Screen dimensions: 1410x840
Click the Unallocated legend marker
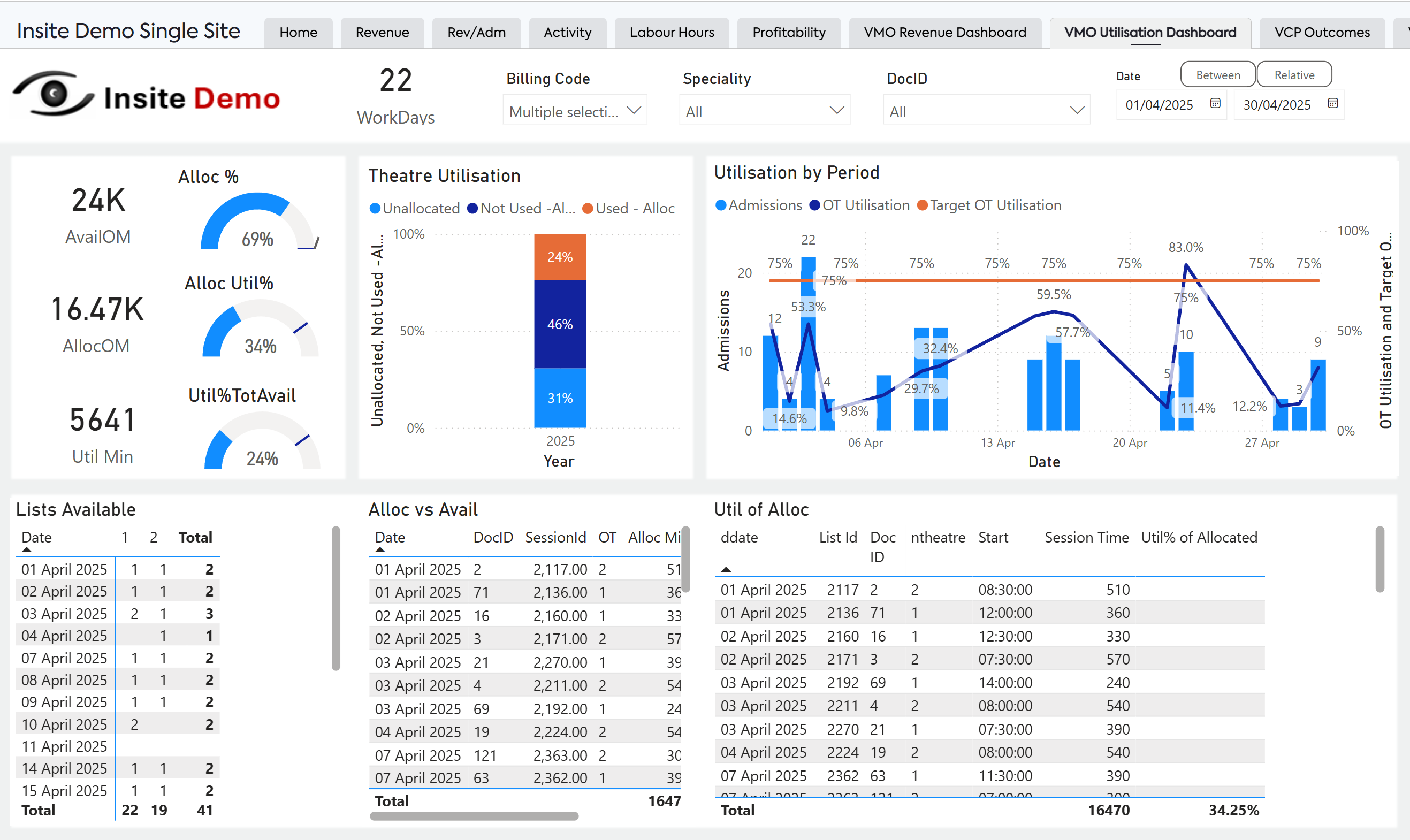[375, 209]
